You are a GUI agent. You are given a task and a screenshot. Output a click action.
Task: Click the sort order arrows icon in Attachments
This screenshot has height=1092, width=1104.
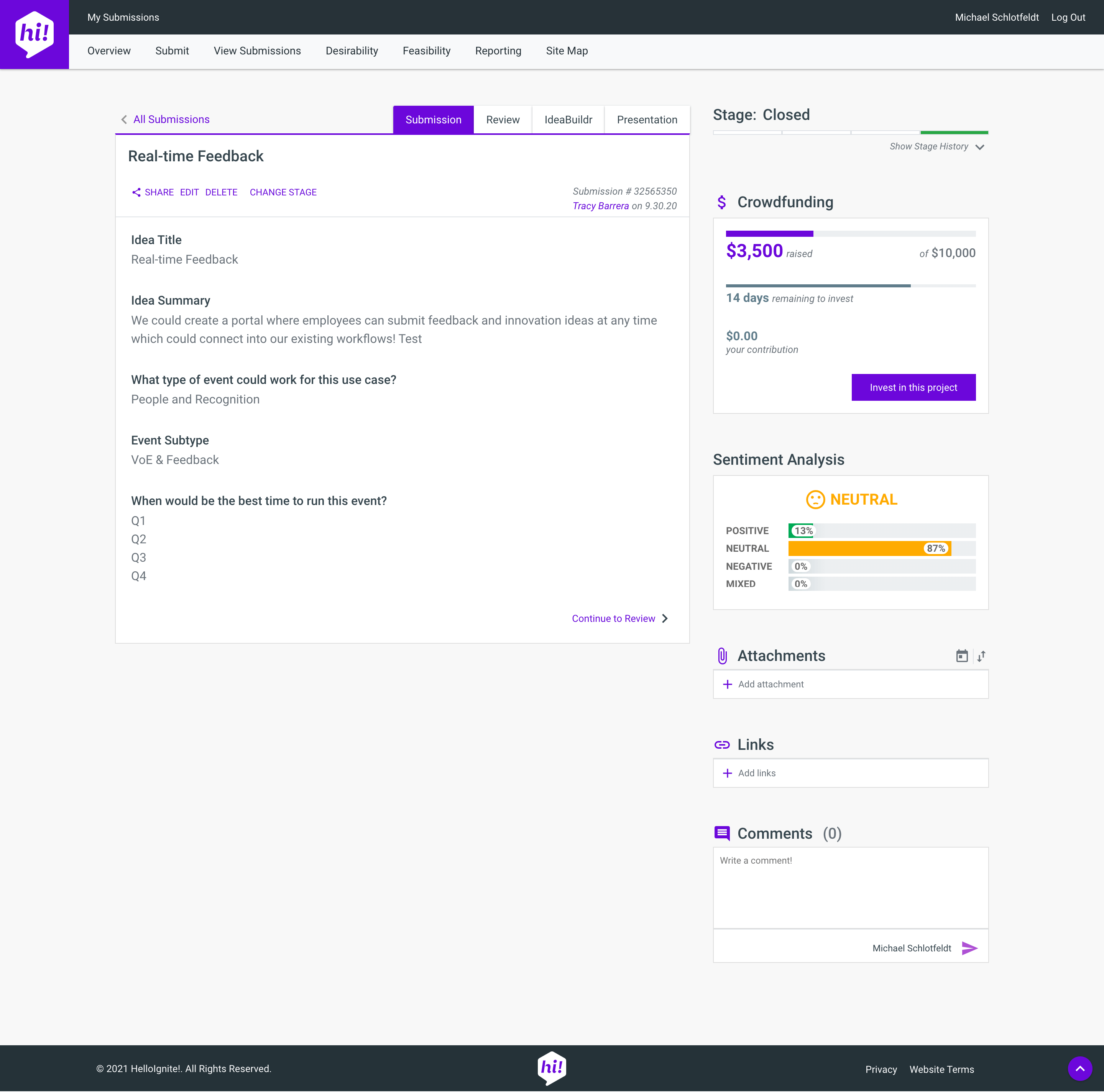point(981,656)
